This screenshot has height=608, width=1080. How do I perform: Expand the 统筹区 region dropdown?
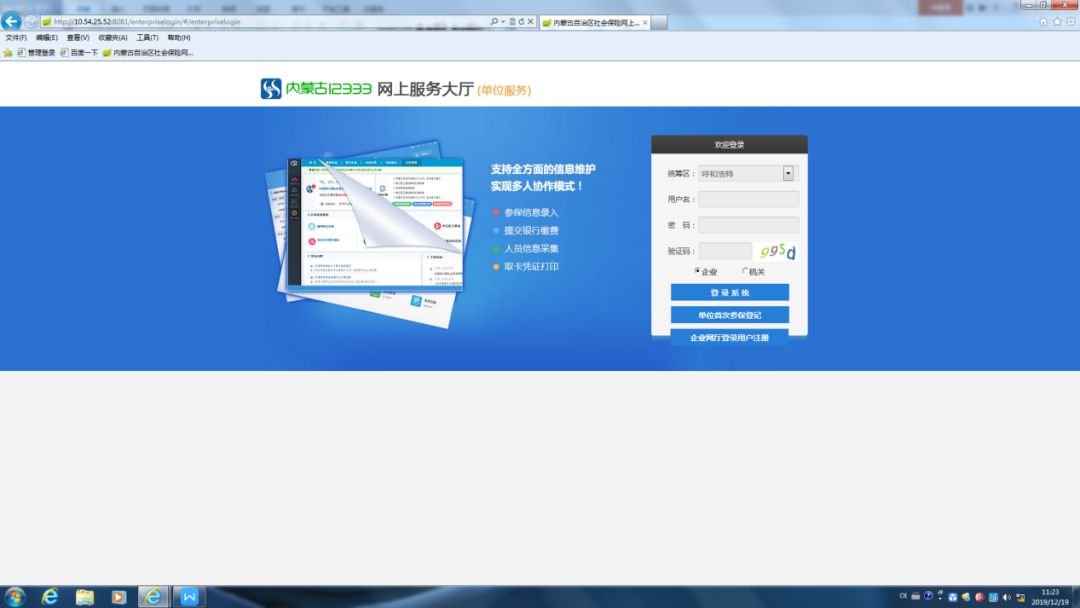click(x=788, y=173)
